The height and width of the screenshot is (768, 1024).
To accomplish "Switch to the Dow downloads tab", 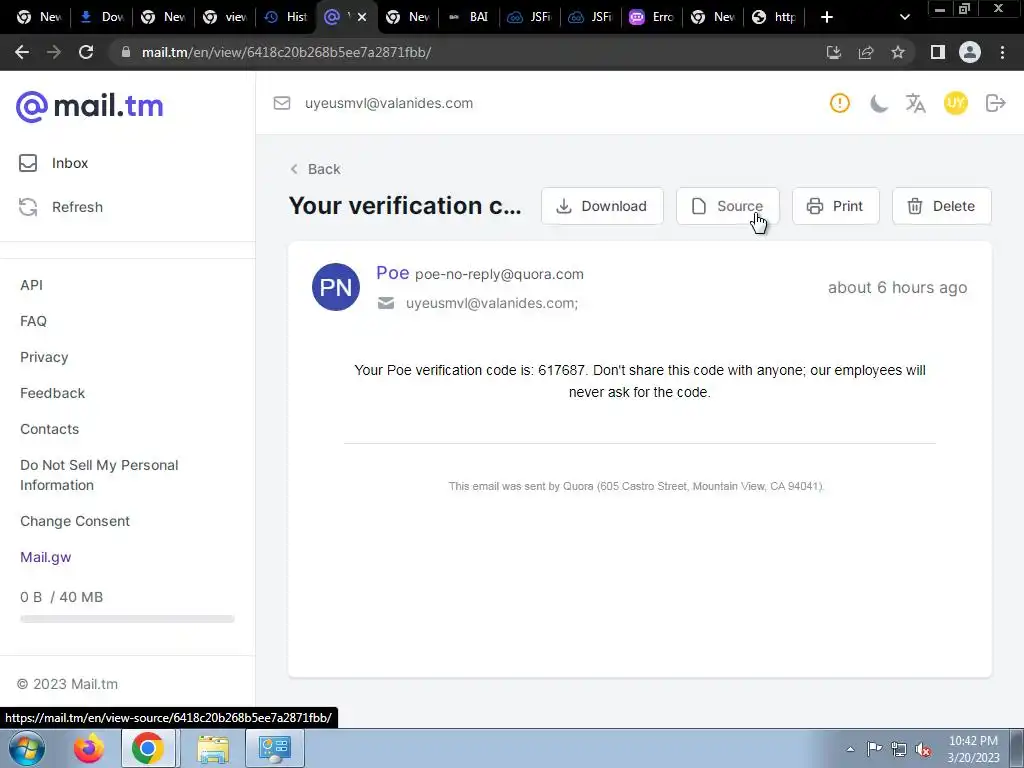I will point(103,17).
